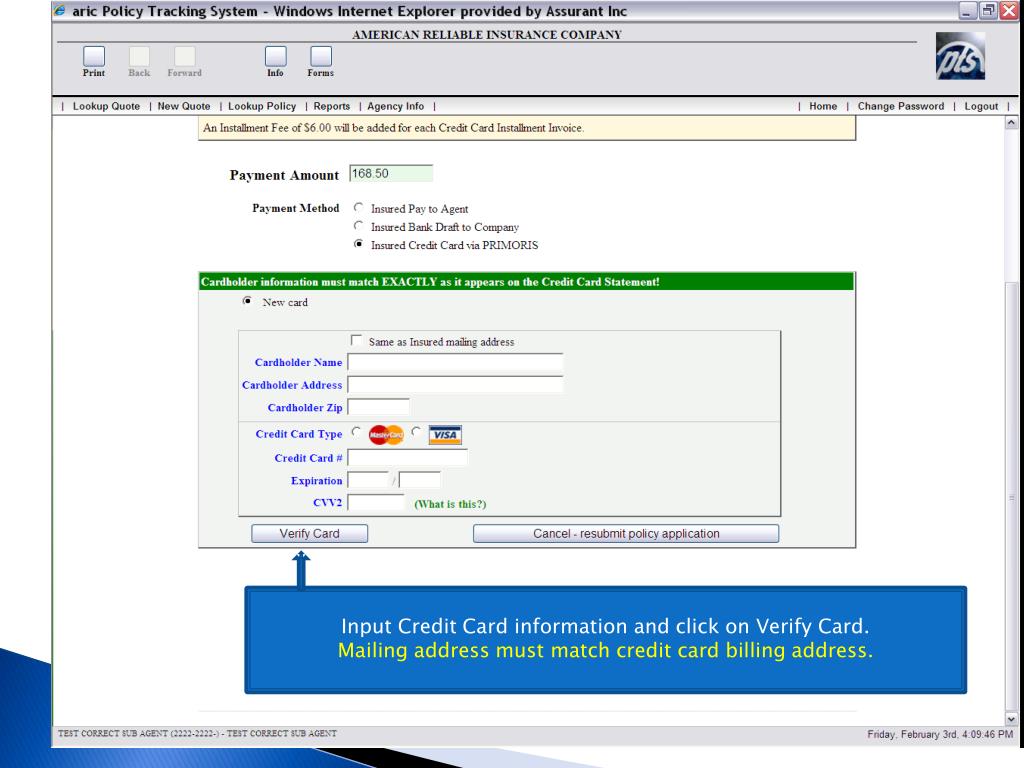Select Insured Pay to Agent option

358,208
